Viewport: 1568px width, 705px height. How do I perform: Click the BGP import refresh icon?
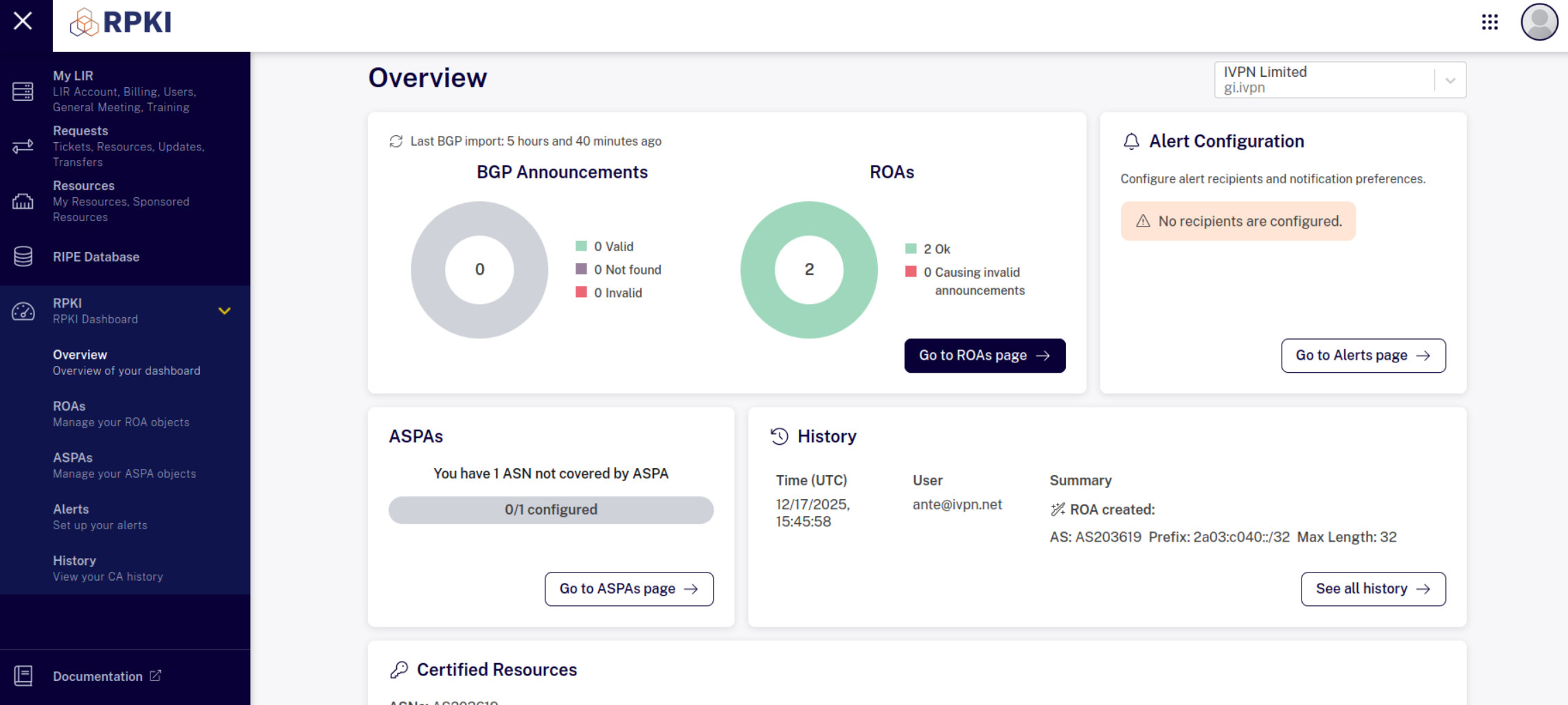[x=396, y=141]
